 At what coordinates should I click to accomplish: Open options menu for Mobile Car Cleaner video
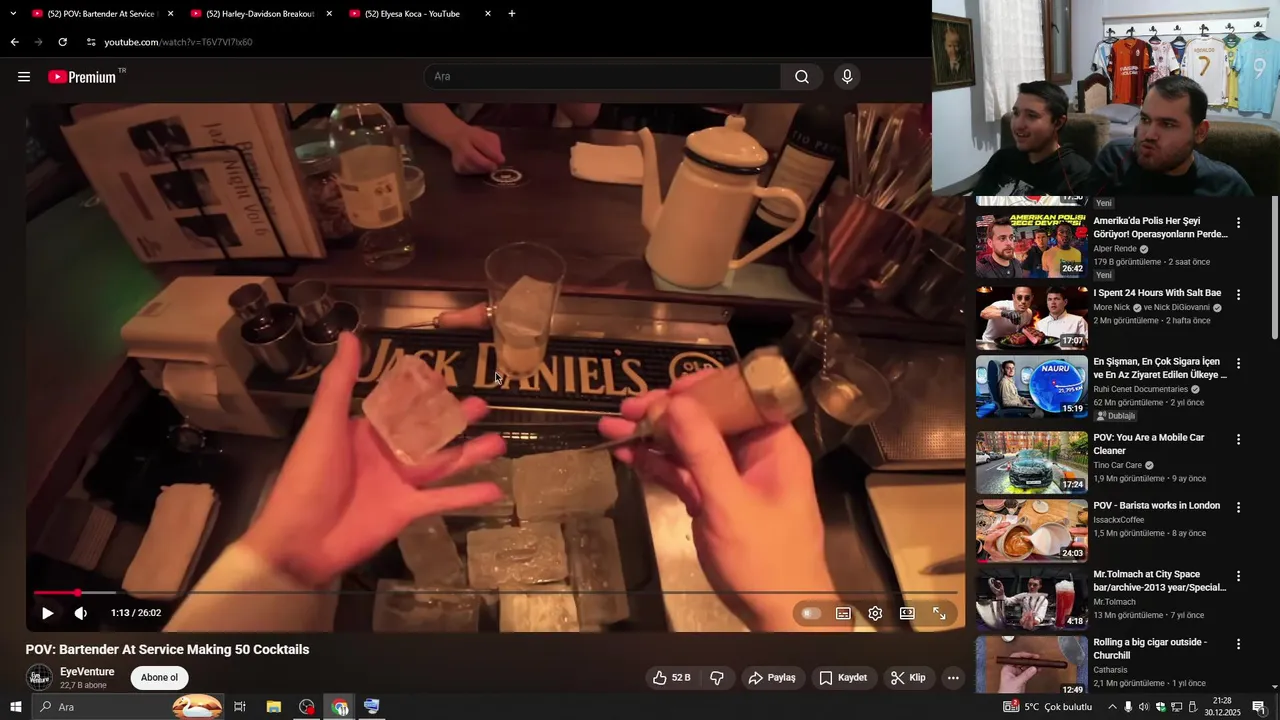coord(1238,439)
